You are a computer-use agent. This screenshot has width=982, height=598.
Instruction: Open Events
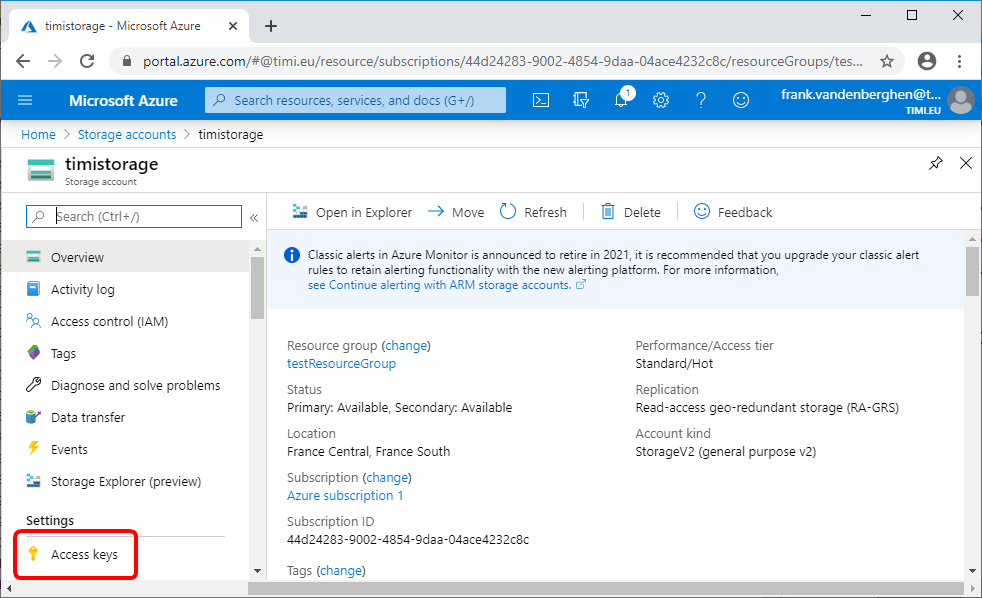pos(125,449)
